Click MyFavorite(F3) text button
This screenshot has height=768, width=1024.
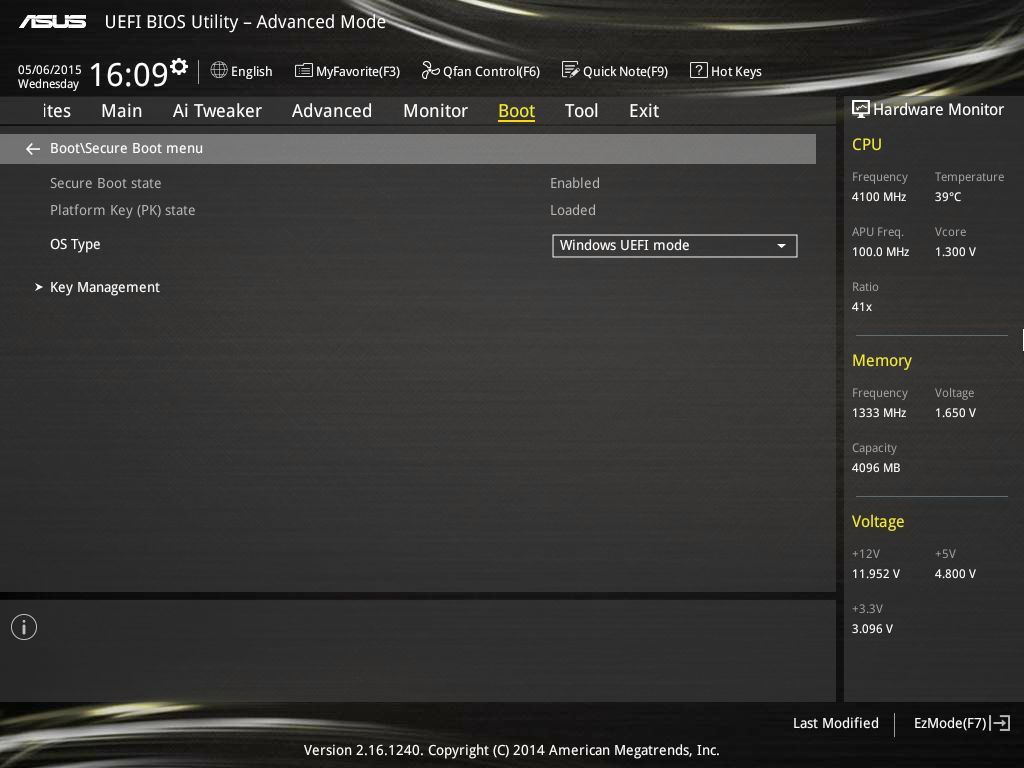click(358, 72)
